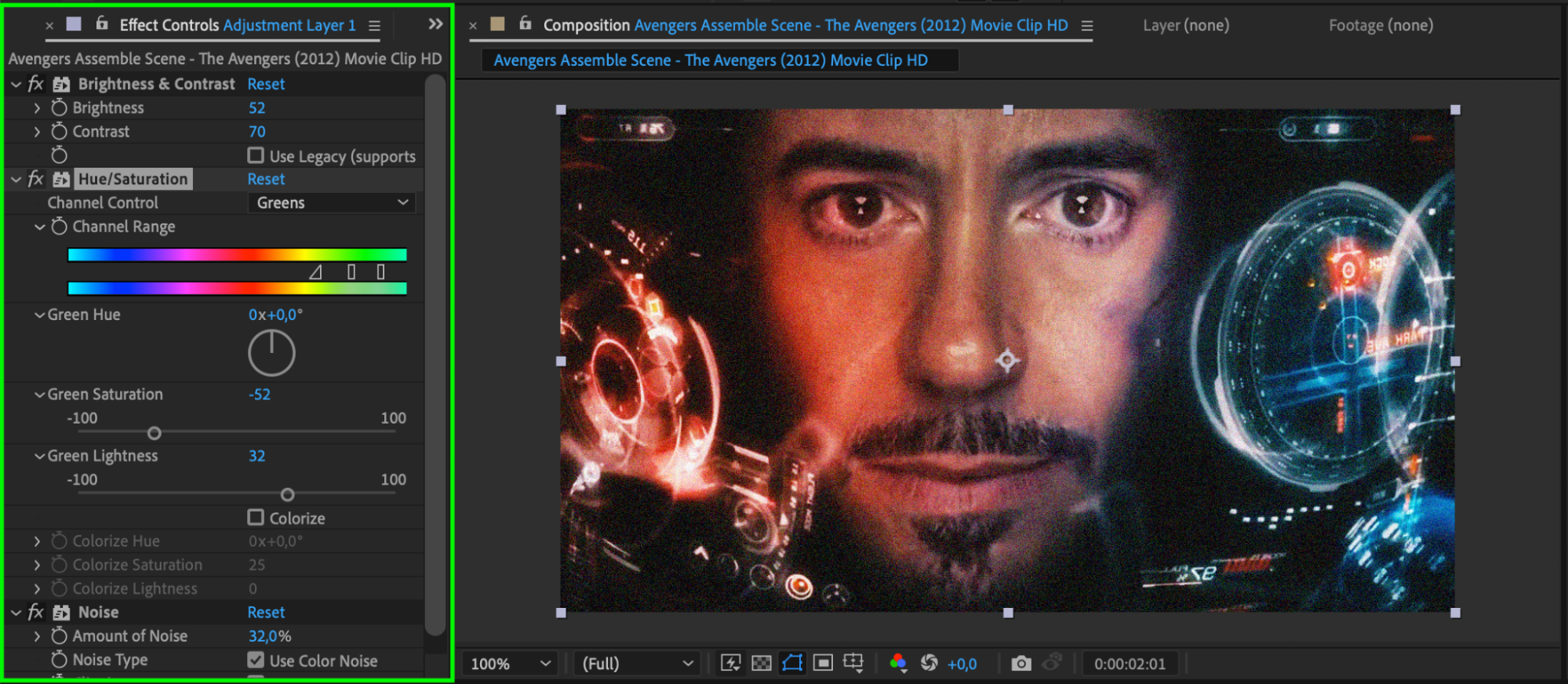Open the Channel Control Greens dropdown
The image size is (1568, 684).
click(332, 202)
